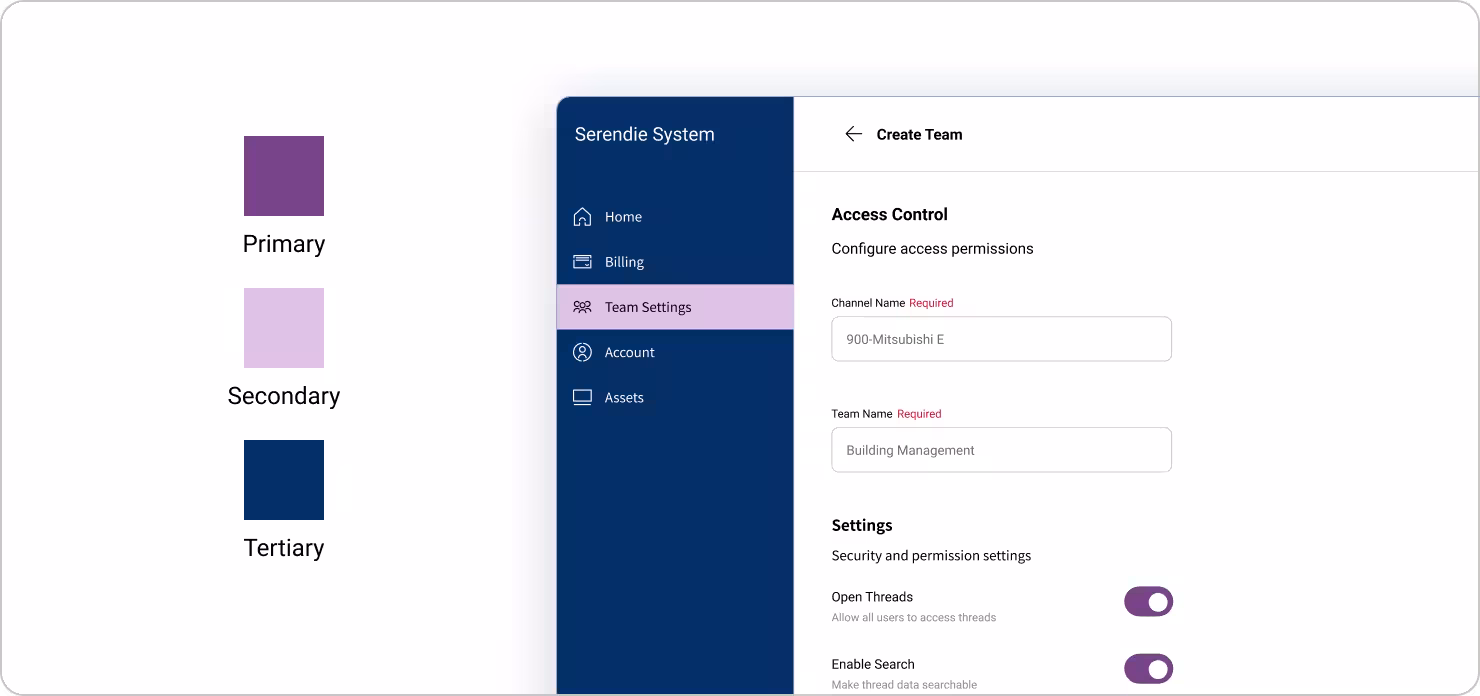Click the back arrow next to Create Team
The width and height of the screenshot is (1480, 696).
[x=853, y=134]
